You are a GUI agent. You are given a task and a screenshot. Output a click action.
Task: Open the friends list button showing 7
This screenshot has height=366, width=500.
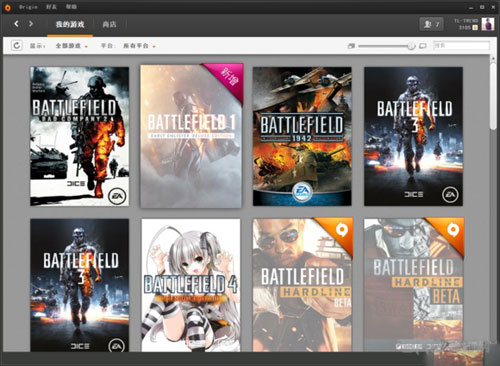click(431, 24)
